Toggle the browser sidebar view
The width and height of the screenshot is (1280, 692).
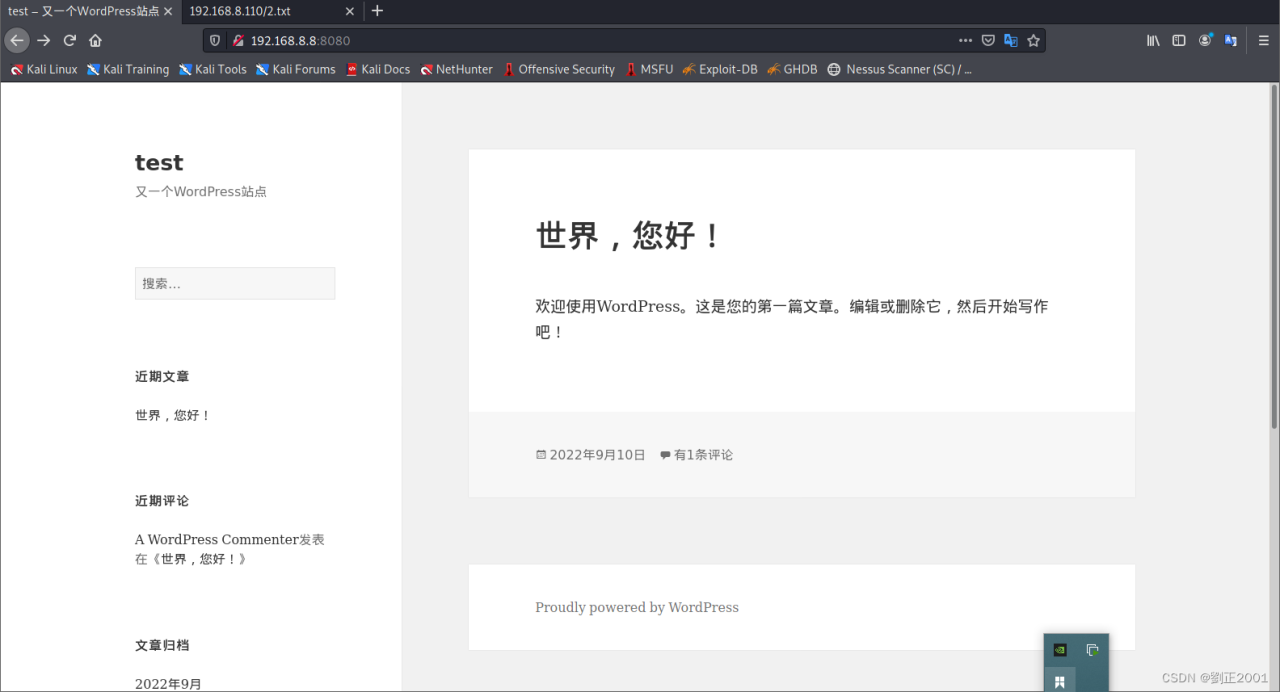[x=1179, y=41]
